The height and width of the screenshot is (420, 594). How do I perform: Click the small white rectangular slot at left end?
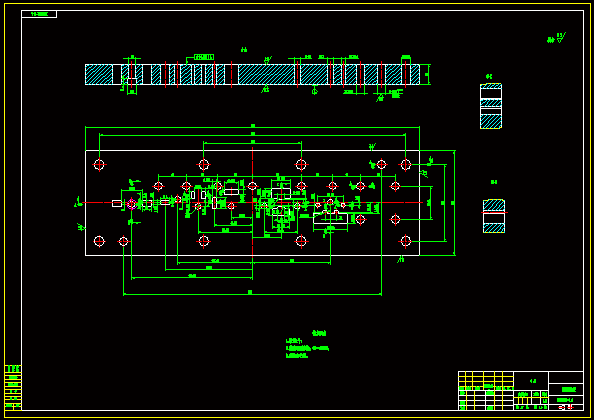click(117, 203)
